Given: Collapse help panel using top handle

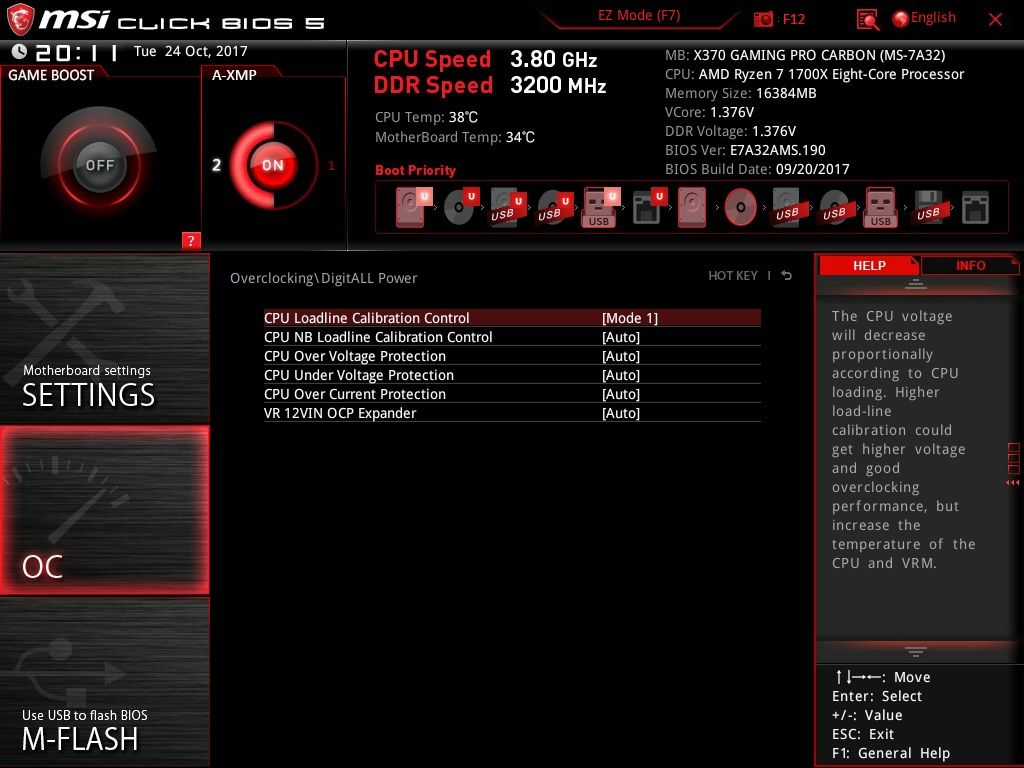Looking at the screenshot, I should click(916, 284).
